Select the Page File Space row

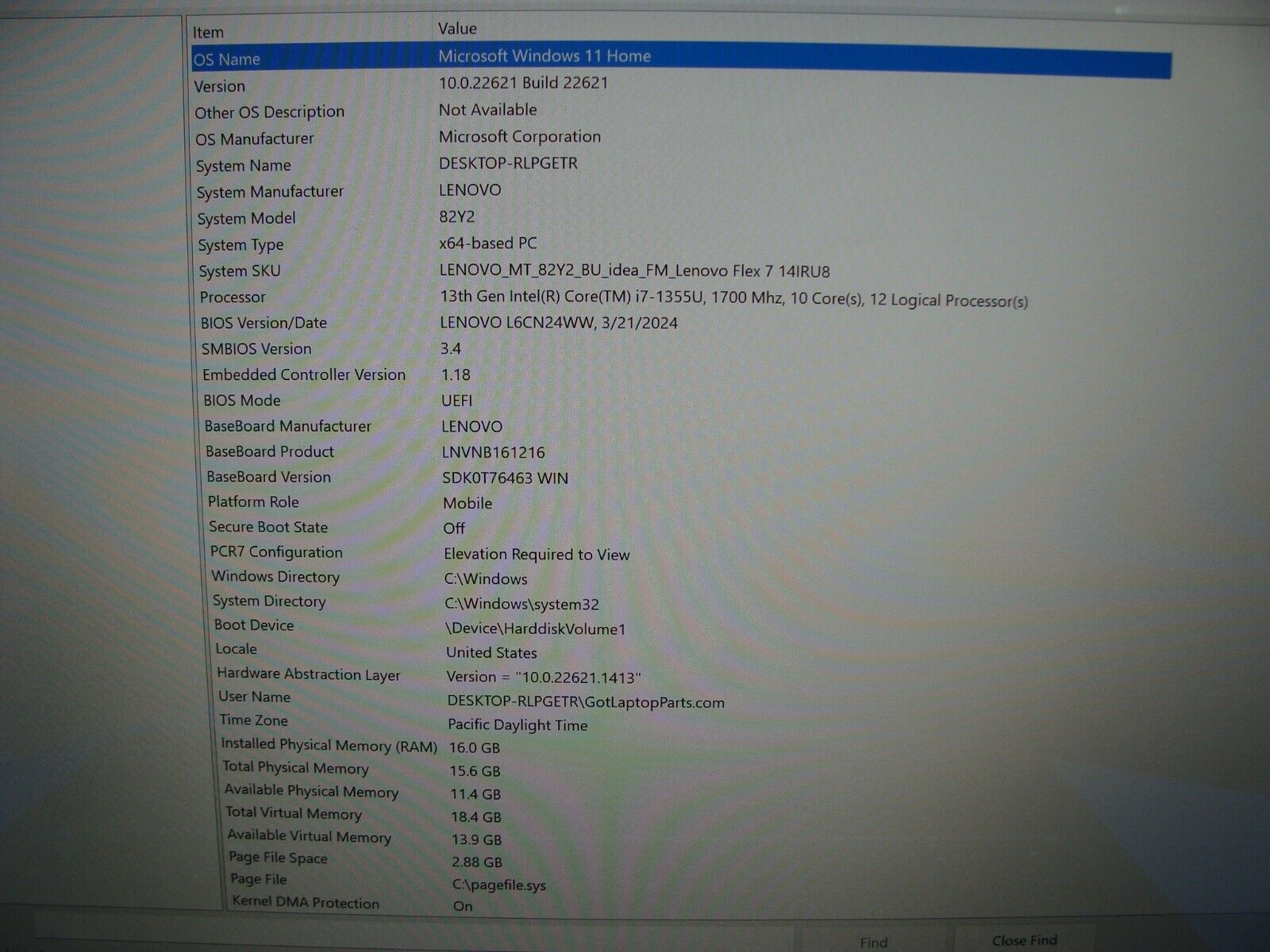pos(278,858)
